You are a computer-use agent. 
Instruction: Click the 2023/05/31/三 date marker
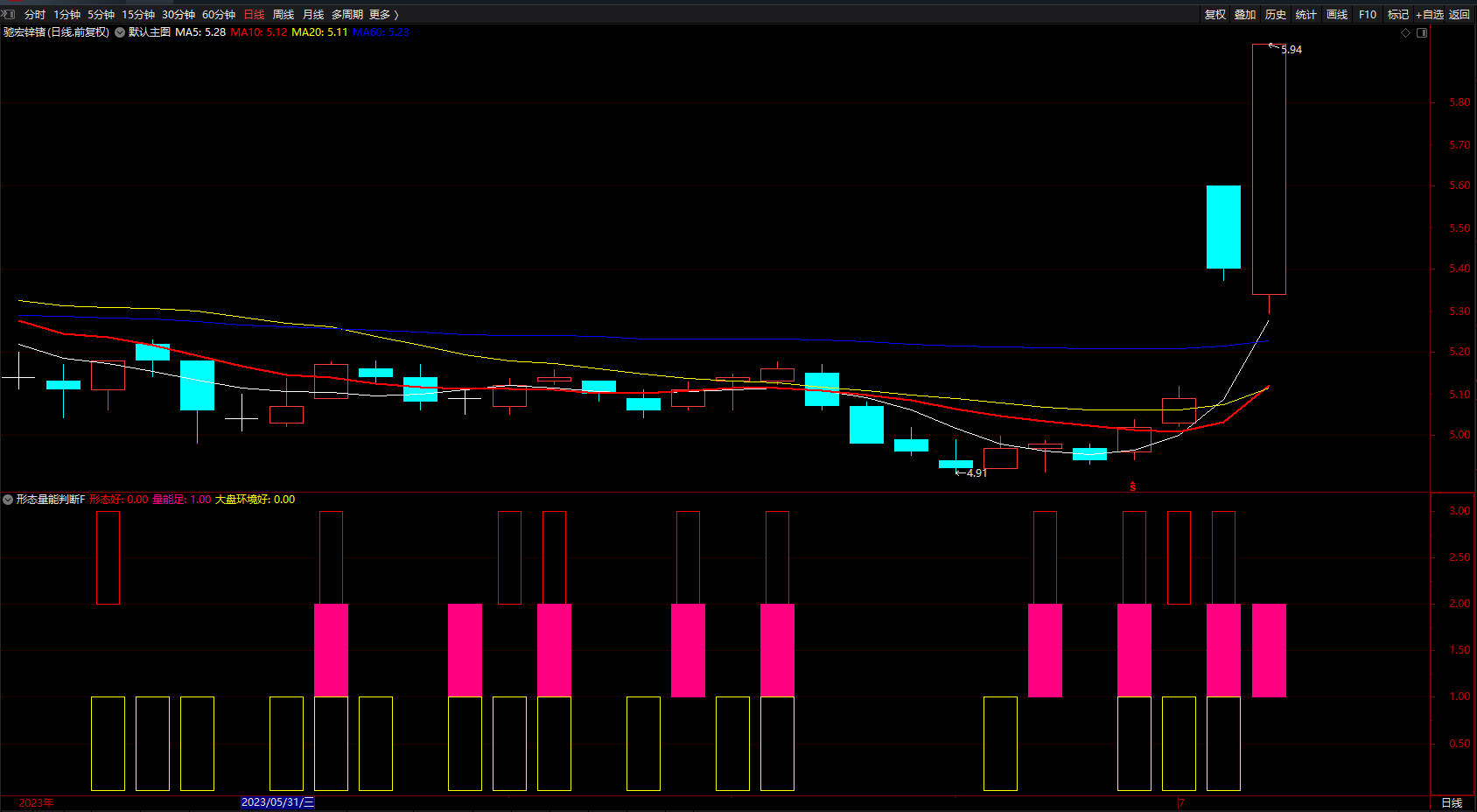[x=277, y=802]
